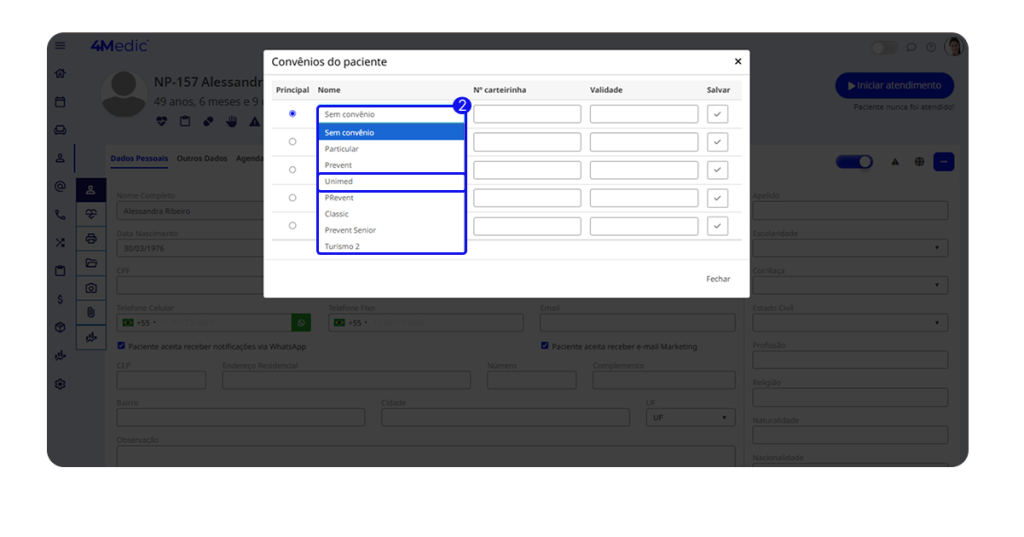Viewport: 1024px width, 537px height.
Task: Click the green WhatsApp button by phone field
Action: click(x=300, y=323)
